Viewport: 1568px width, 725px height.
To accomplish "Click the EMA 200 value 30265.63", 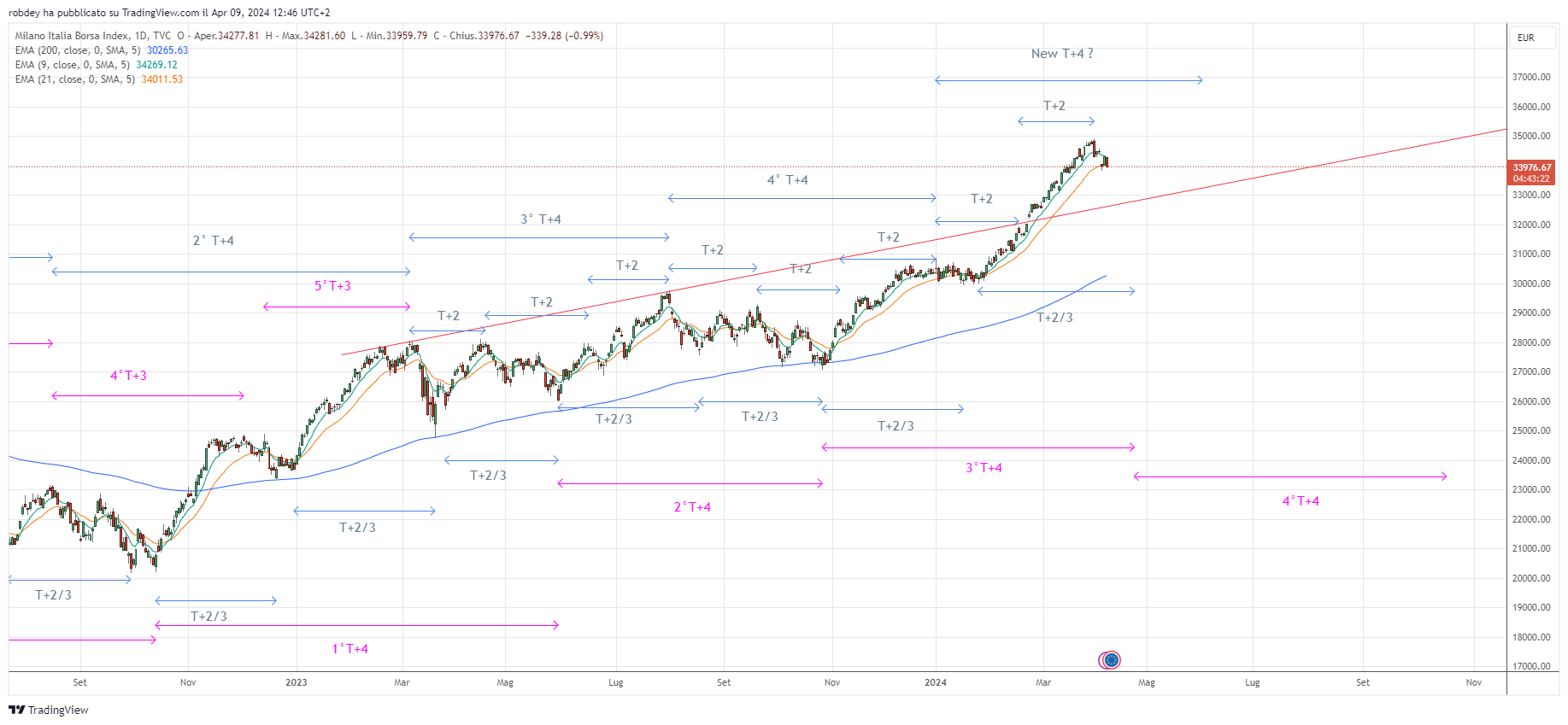I will click(167, 50).
